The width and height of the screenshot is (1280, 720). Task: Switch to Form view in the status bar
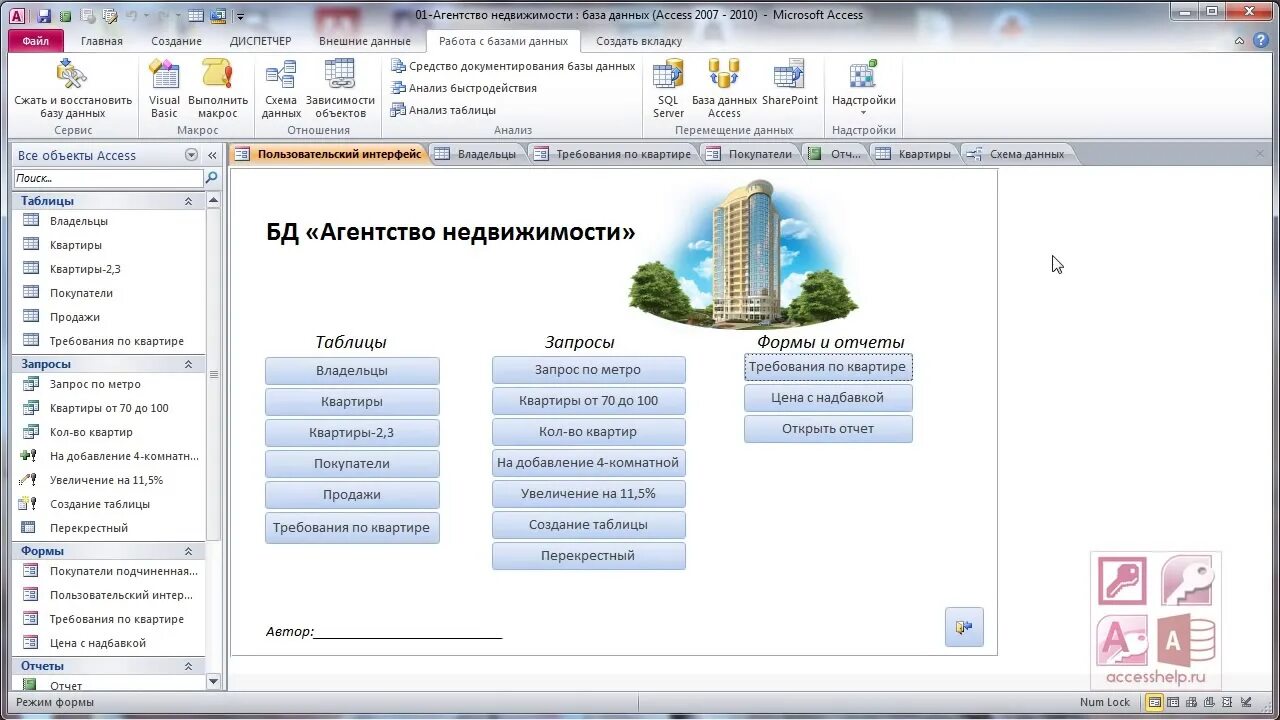click(1154, 702)
